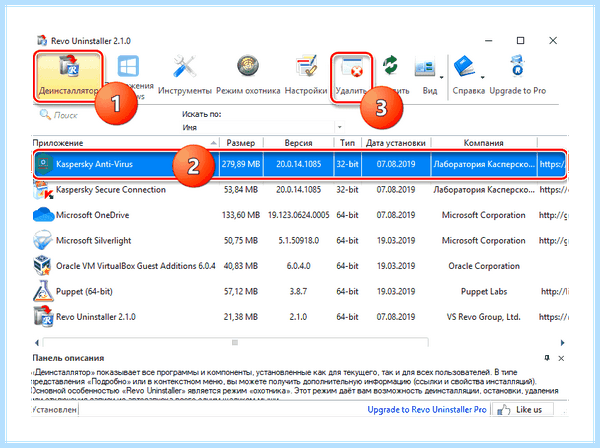Viewport: 600px width, 448px height.
Task: Open the Справка help book icon
Action: [x=464, y=67]
